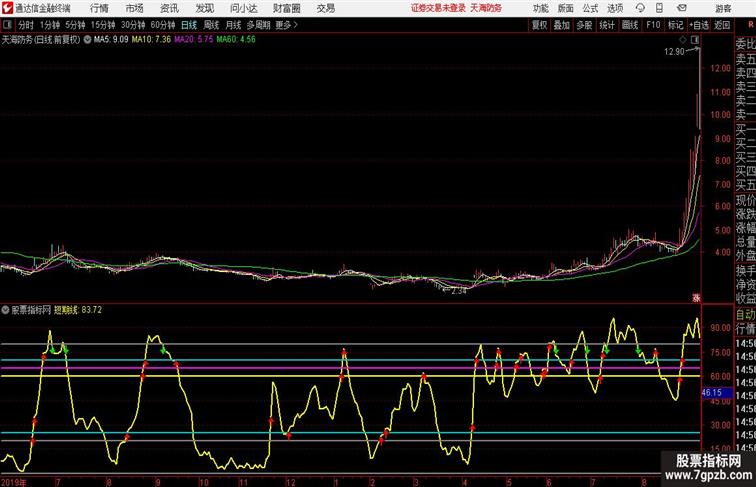This screenshot has height=487, width=756.
Task: Click 证券交易未登录 login status text
Action: (x=438, y=8)
